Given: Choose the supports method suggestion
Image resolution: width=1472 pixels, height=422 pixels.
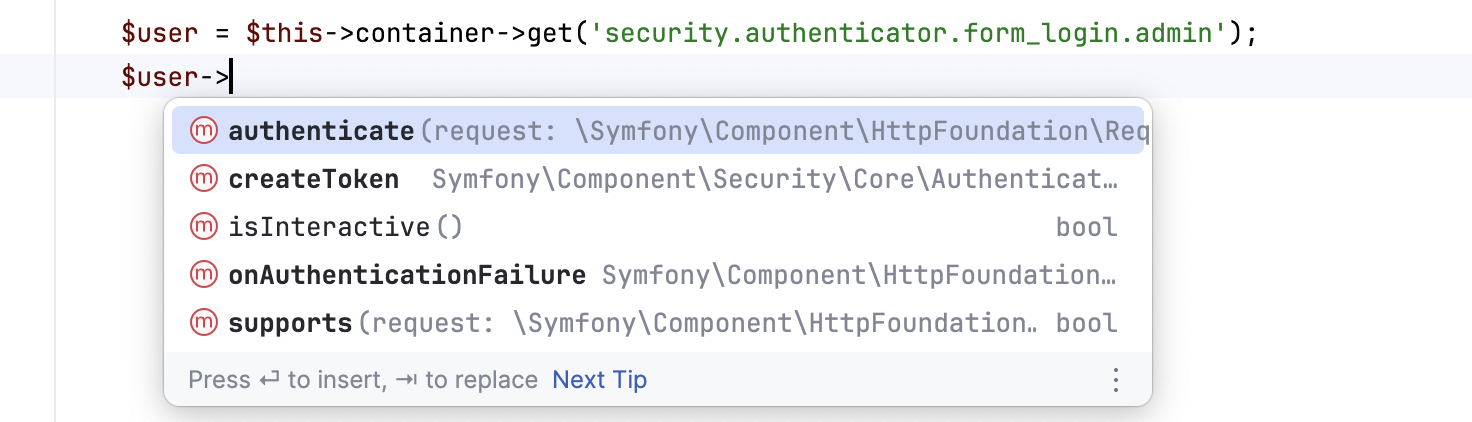Looking at the screenshot, I should click(x=290, y=323).
